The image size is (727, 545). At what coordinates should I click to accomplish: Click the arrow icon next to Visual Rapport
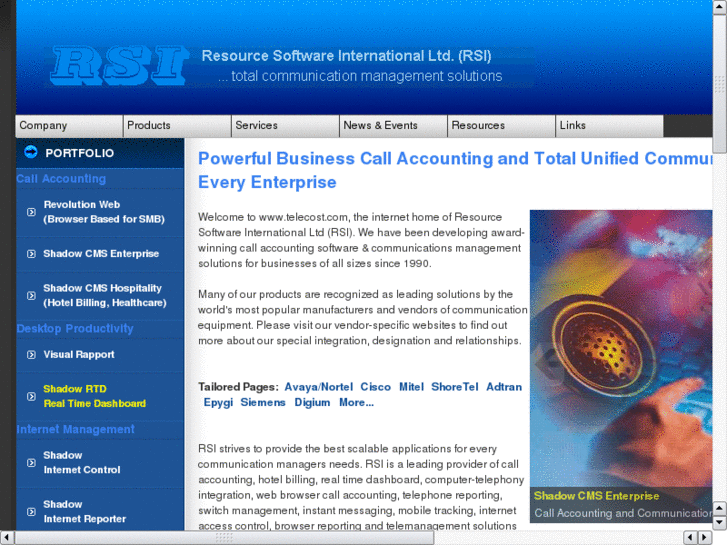[x=31, y=355]
